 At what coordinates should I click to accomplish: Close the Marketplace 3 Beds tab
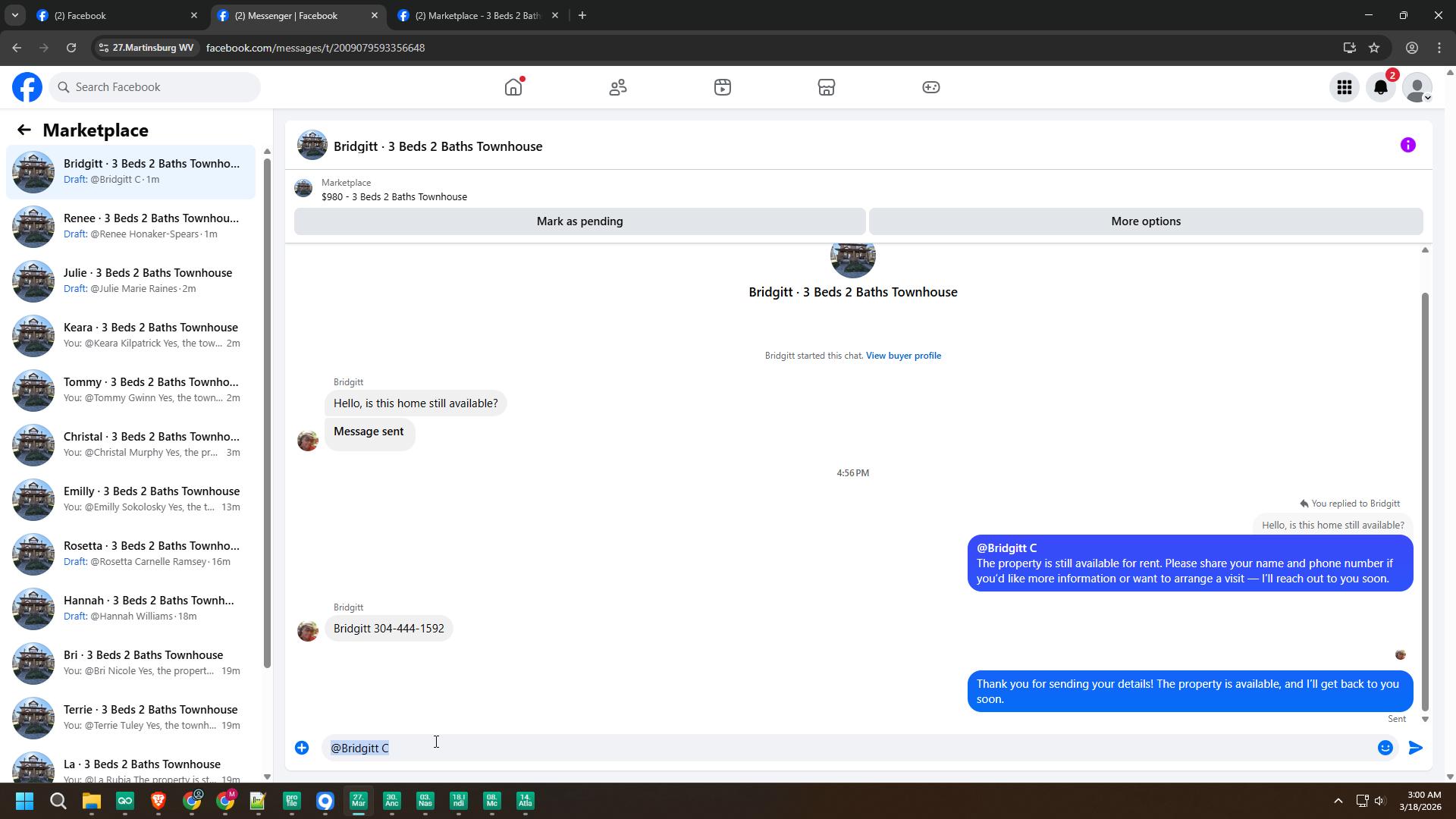tap(555, 15)
